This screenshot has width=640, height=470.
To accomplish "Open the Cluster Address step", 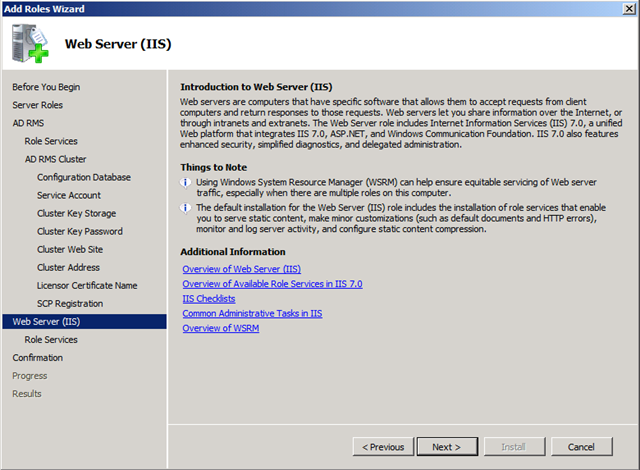I will point(69,267).
